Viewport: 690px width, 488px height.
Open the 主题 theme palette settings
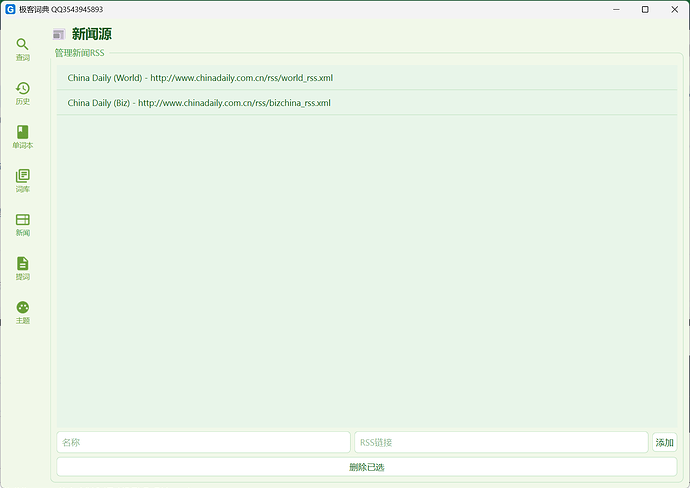point(23,312)
